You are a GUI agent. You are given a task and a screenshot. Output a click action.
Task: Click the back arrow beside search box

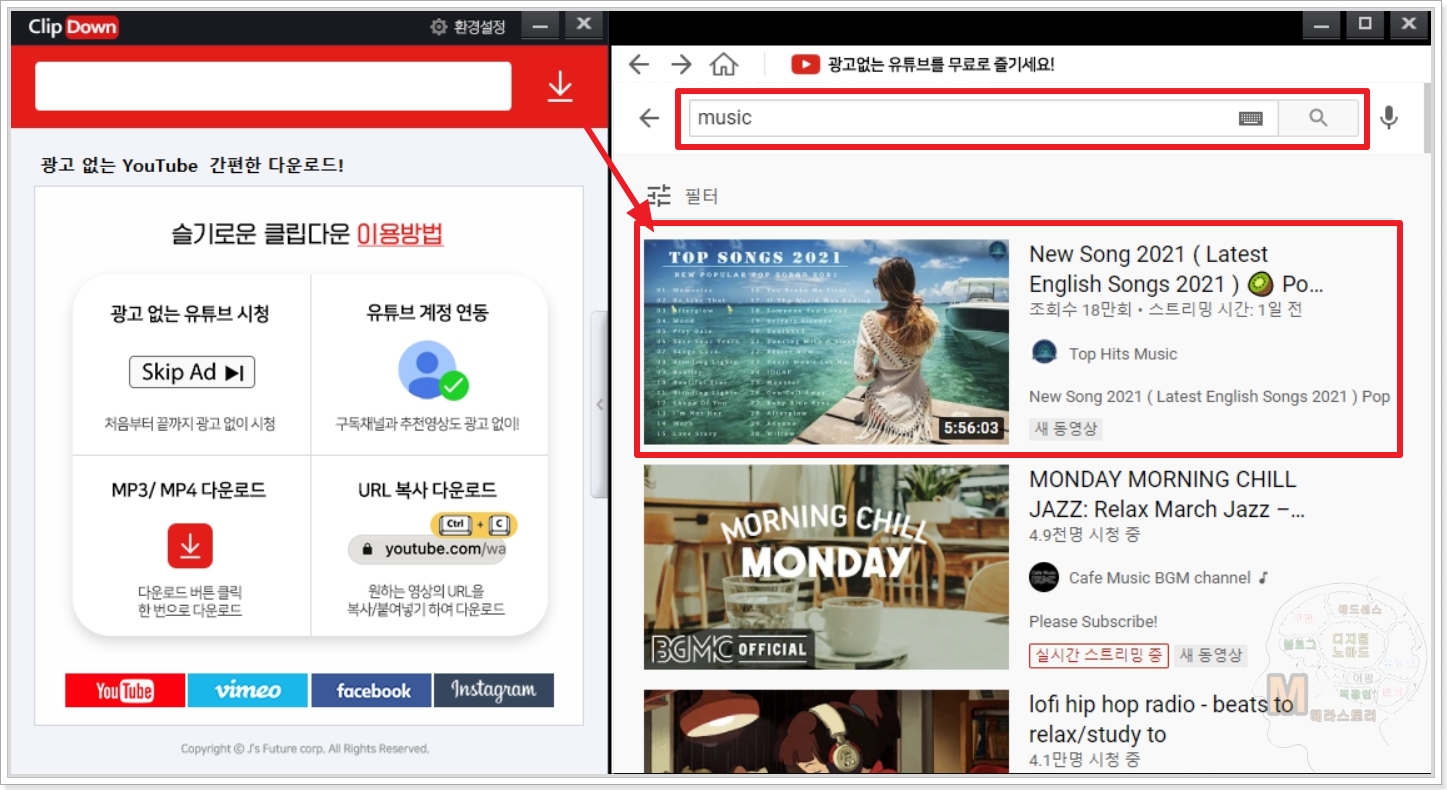point(650,118)
